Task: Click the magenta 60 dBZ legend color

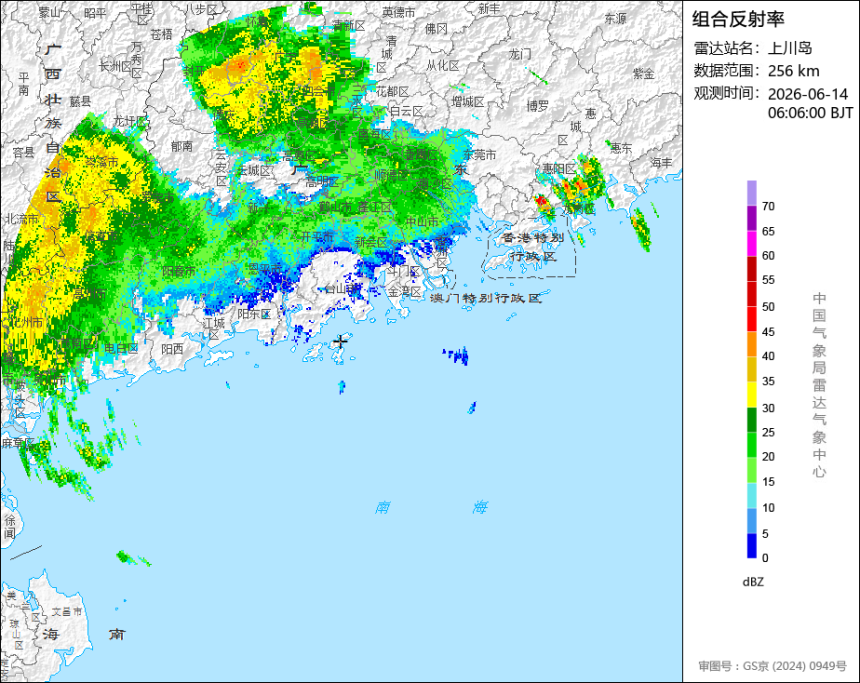Action: pos(751,244)
